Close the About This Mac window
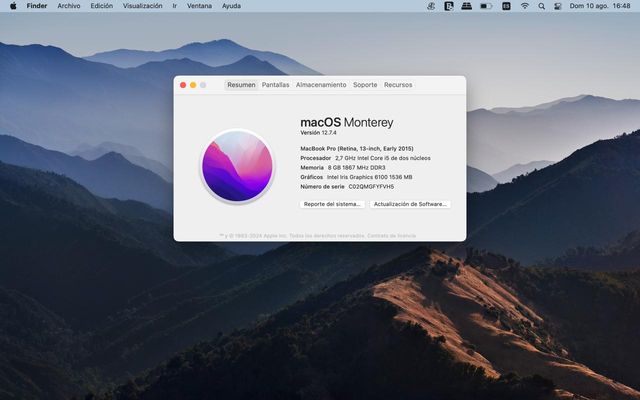This screenshot has height=400, width=640. 183,85
